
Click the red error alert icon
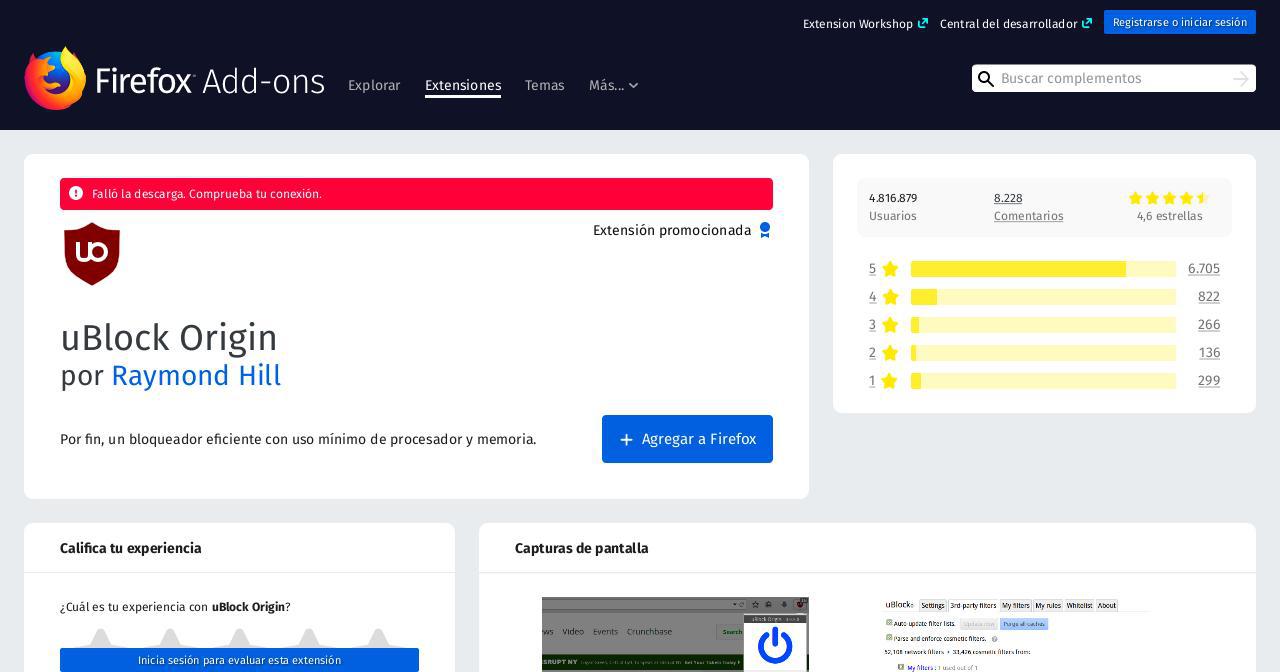[76, 193]
